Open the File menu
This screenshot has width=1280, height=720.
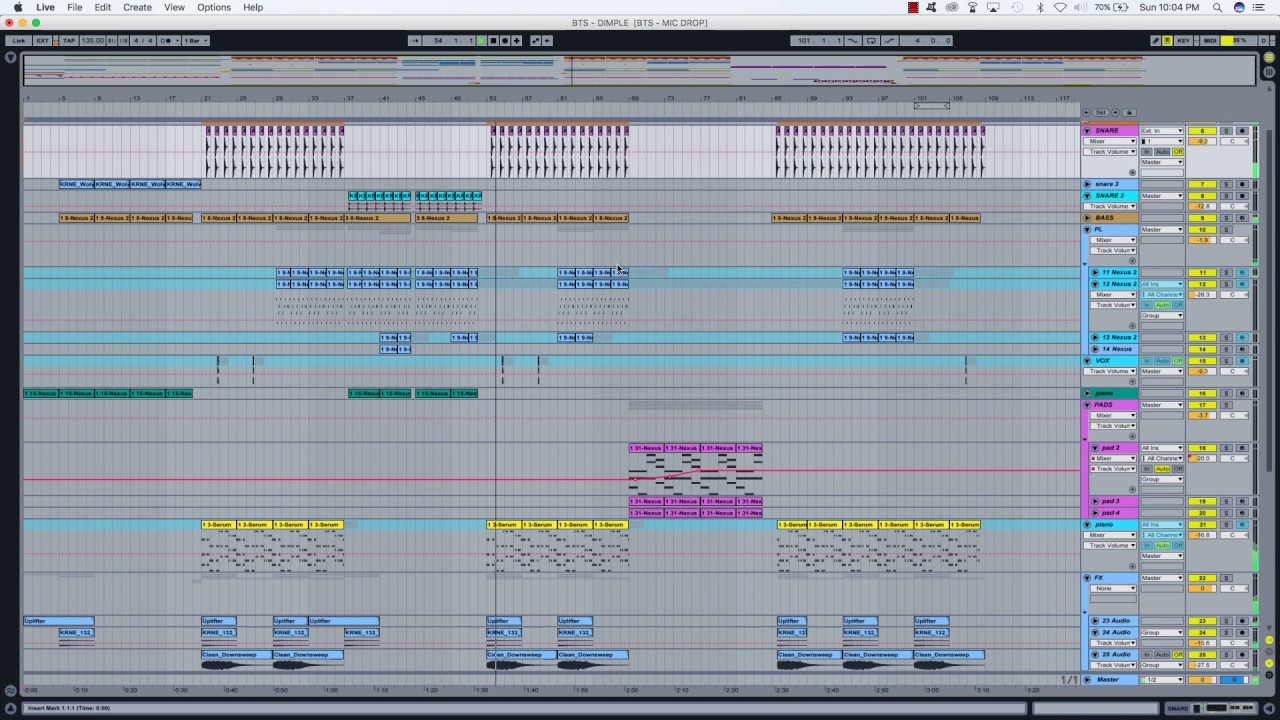[75, 7]
